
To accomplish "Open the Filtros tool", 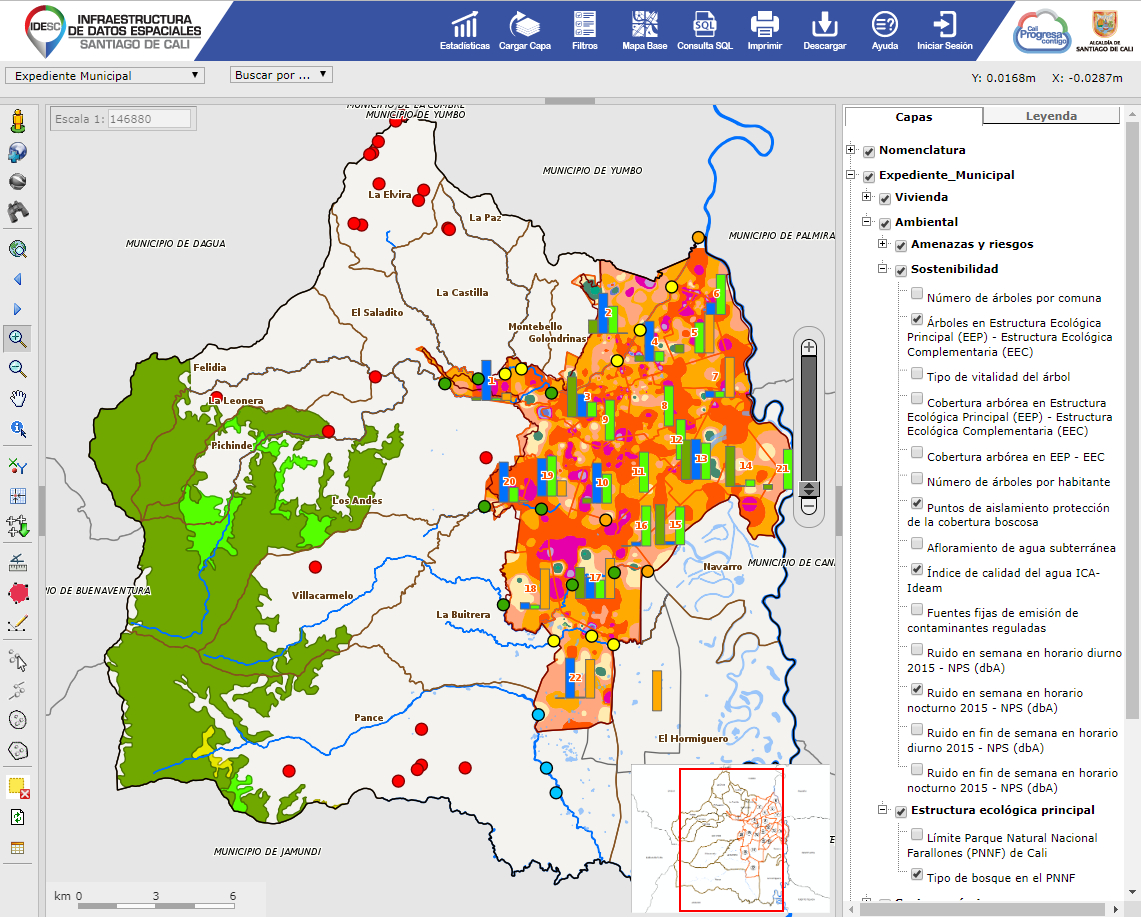I will pos(584,25).
